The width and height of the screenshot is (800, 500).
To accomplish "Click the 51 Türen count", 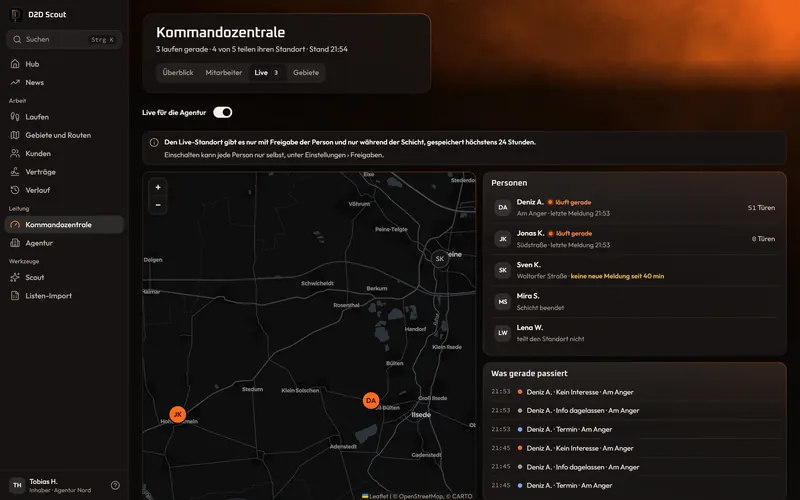I will pyautogui.click(x=761, y=208).
